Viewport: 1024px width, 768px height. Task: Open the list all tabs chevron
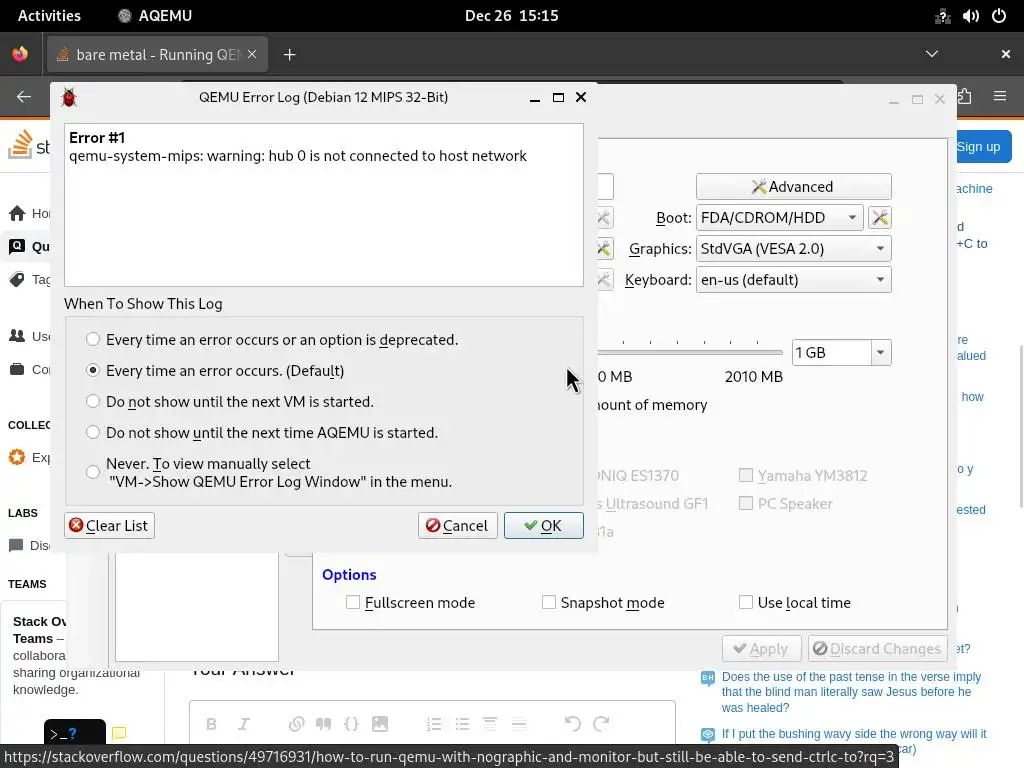[x=932, y=54]
